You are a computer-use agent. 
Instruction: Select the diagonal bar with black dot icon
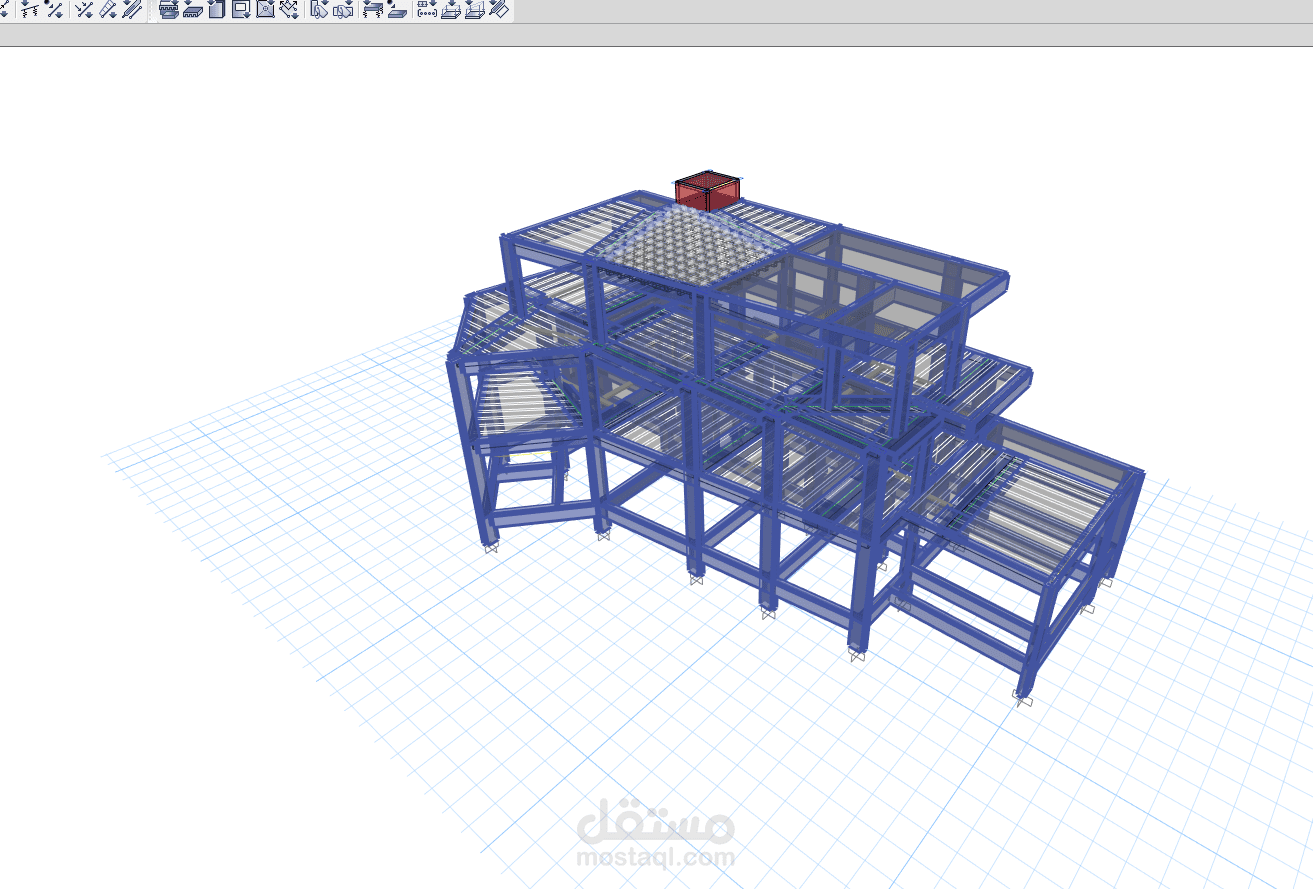coord(54,10)
